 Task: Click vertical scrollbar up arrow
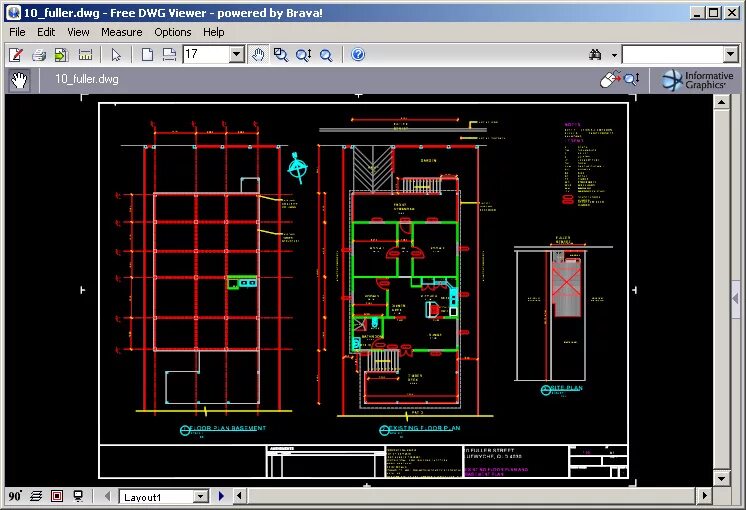click(721, 102)
